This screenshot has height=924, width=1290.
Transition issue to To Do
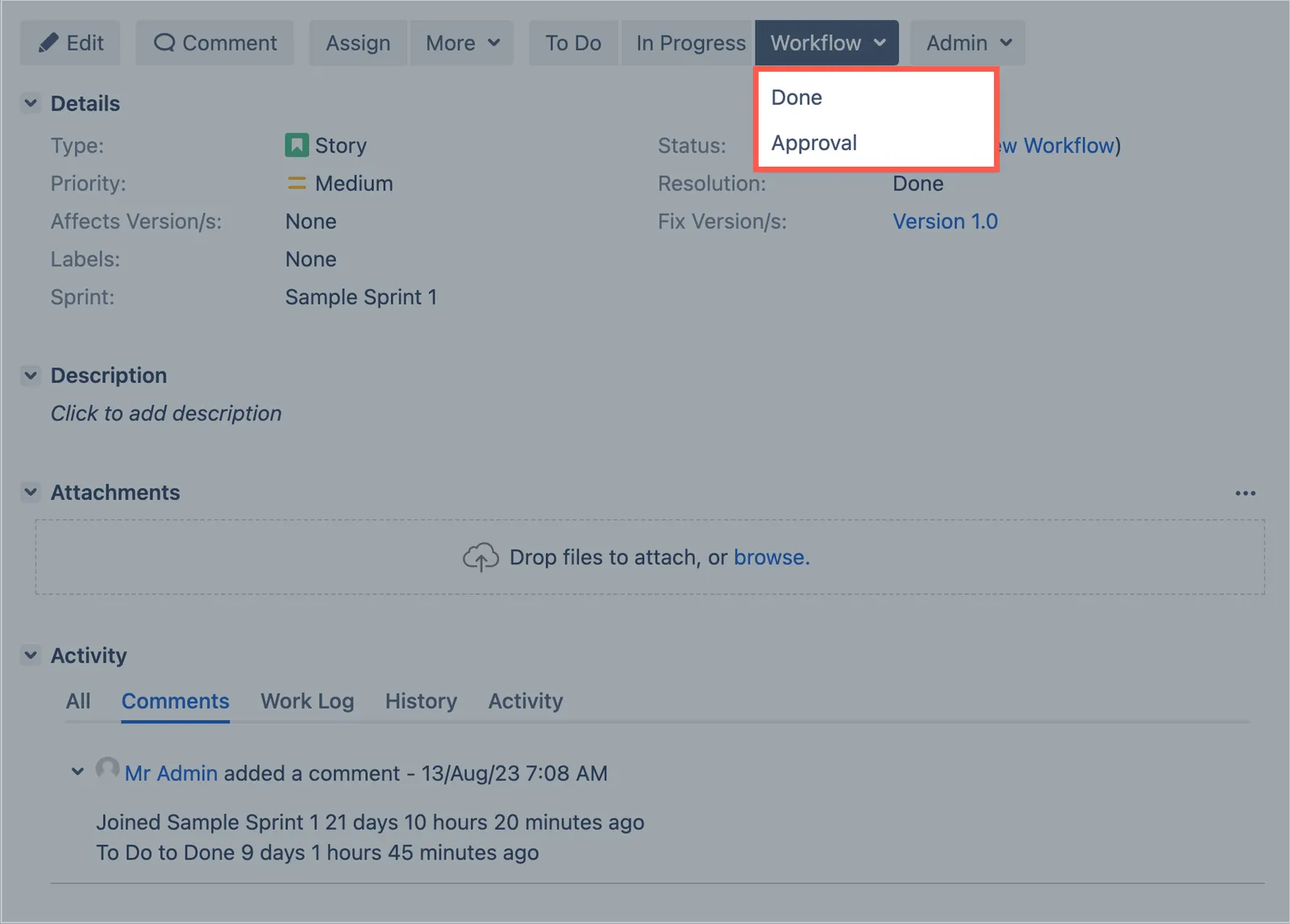[573, 43]
